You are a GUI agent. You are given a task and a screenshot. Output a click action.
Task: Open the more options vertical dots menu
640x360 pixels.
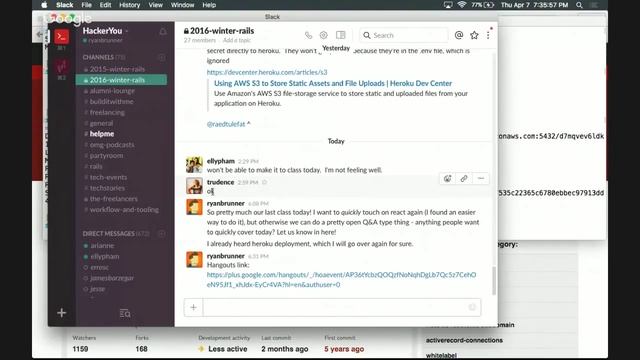pos(488,35)
